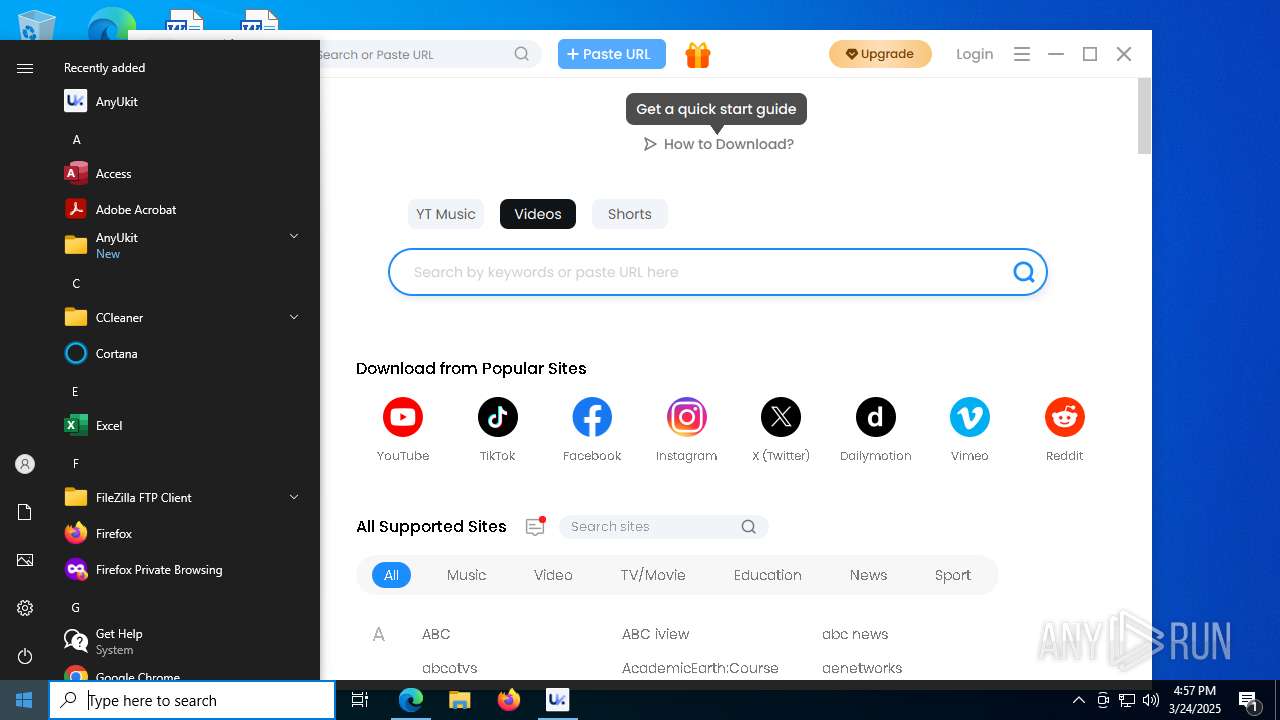Open the Dailymotion site icon
The width and height of the screenshot is (1280, 720).
[876, 417]
